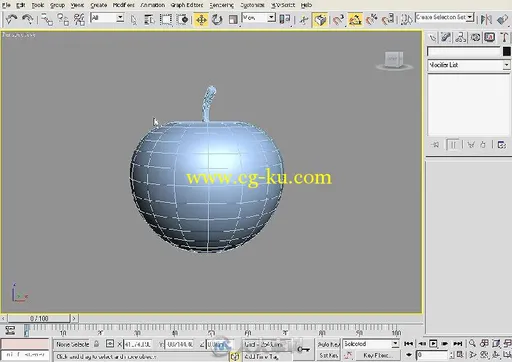Open the Views menu
The image size is (512, 362).
click(77, 5)
